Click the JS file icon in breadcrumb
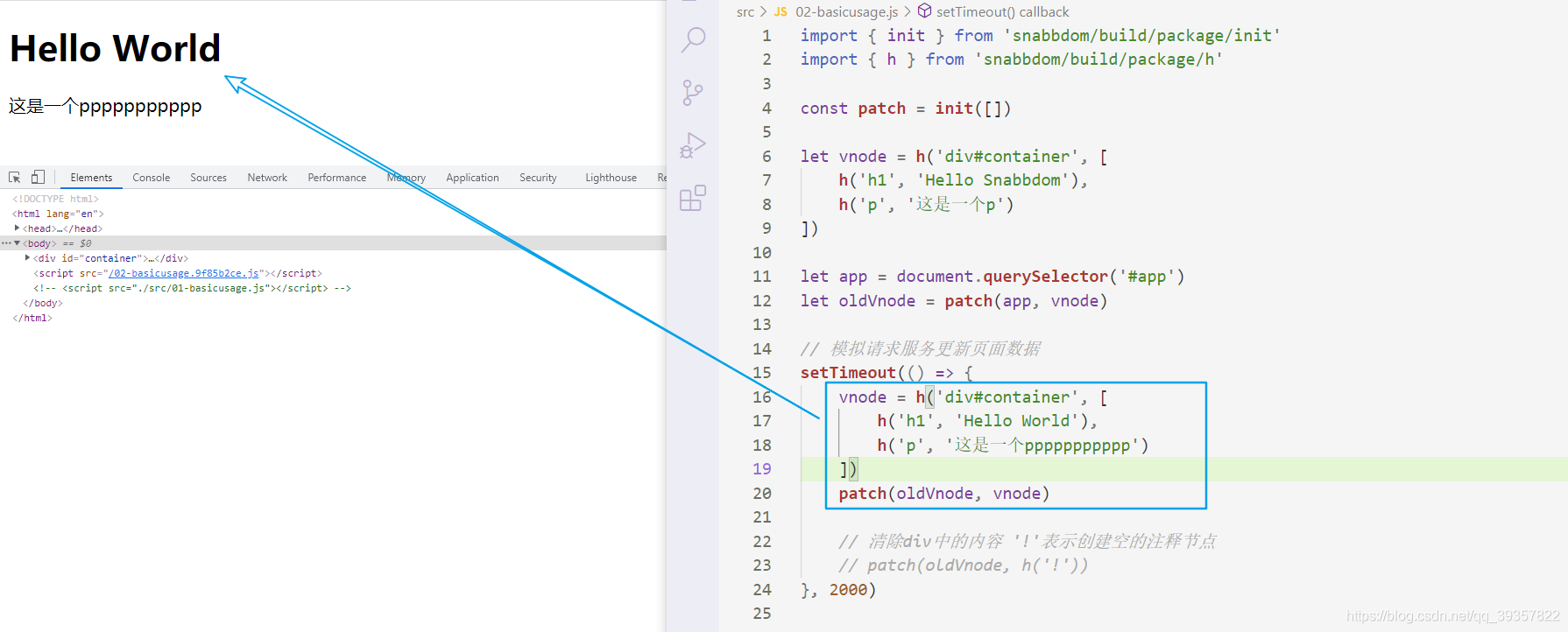Image resolution: width=1568 pixels, height=632 pixels. click(x=780, y=12)
